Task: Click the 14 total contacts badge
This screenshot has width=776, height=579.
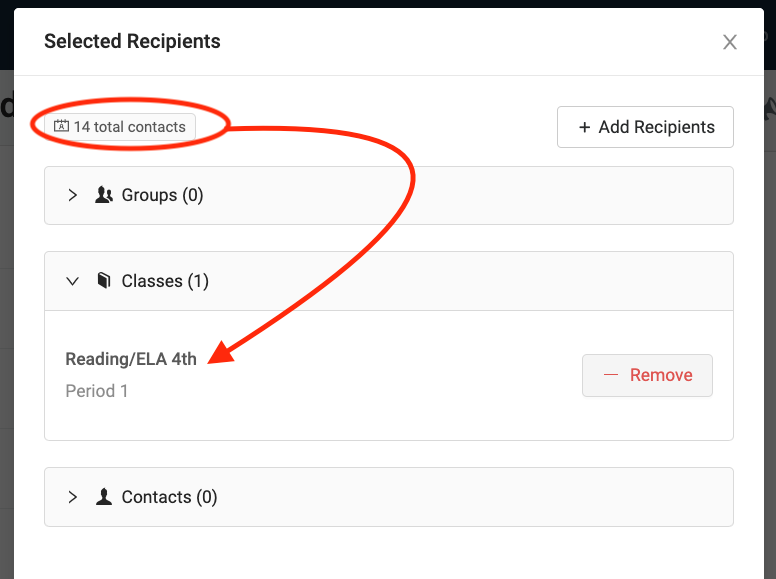Action: pos(120,127)
